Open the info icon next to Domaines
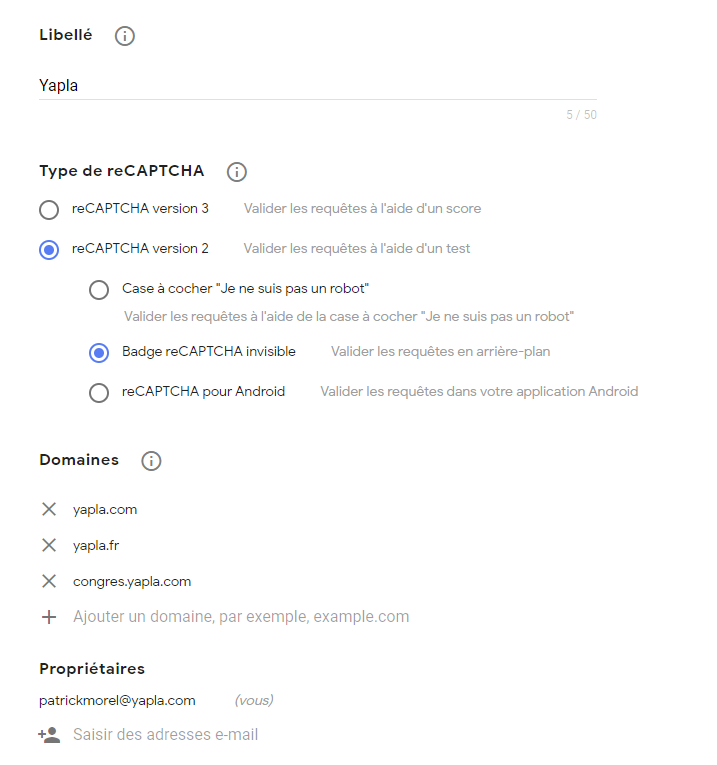Image resolution: width=717 pixels, height=765 pixels. (151, 461)
